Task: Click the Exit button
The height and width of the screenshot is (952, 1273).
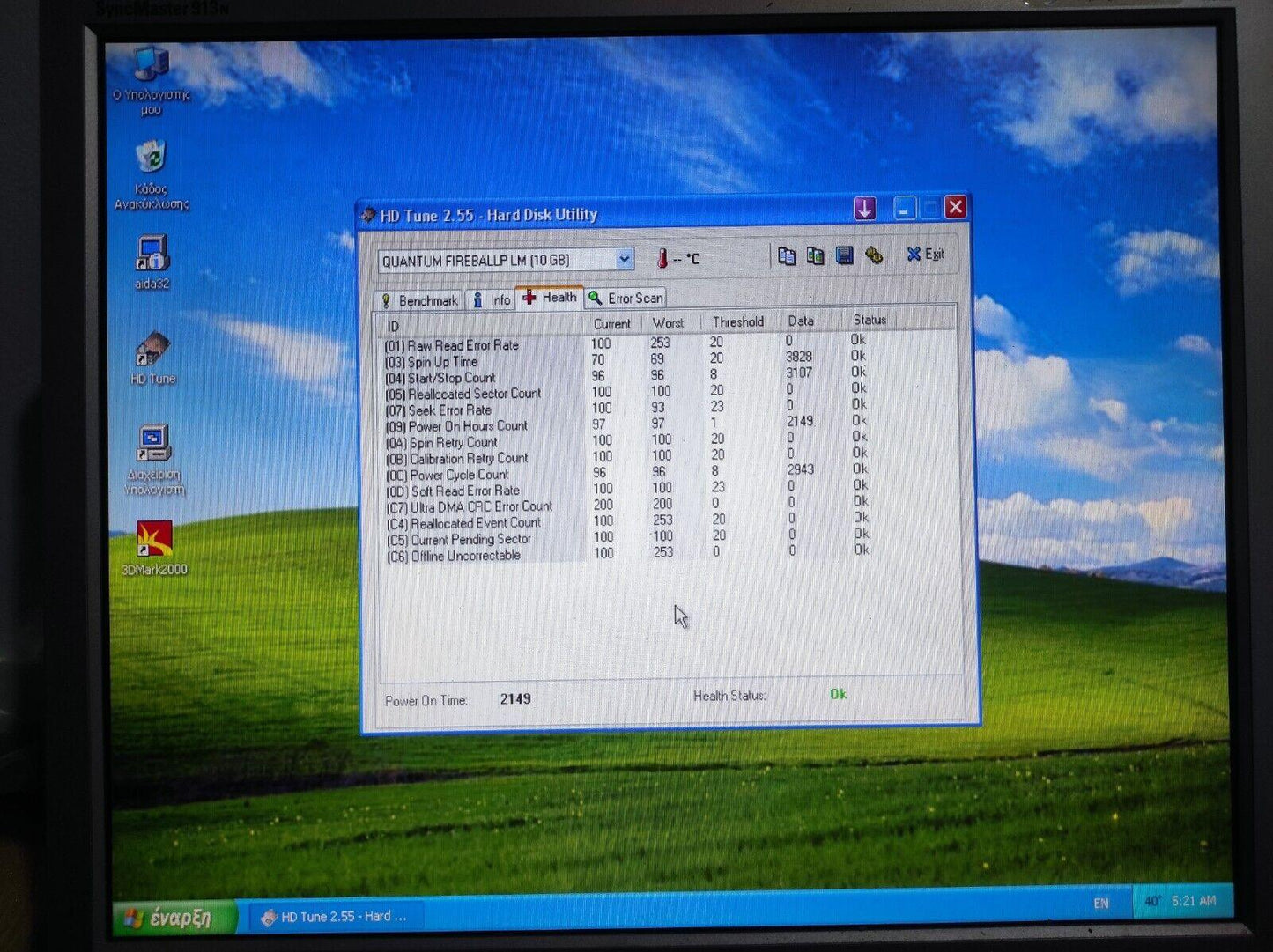Action: click(x=925, y=255)
